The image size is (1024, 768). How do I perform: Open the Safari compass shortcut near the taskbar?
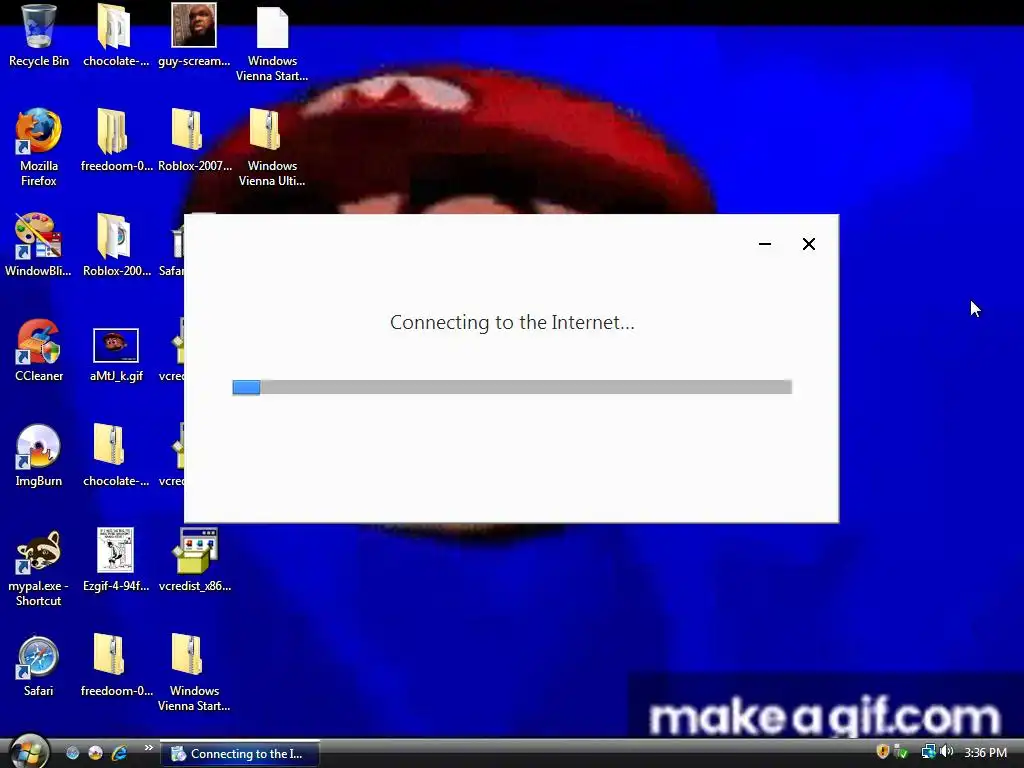39,665
